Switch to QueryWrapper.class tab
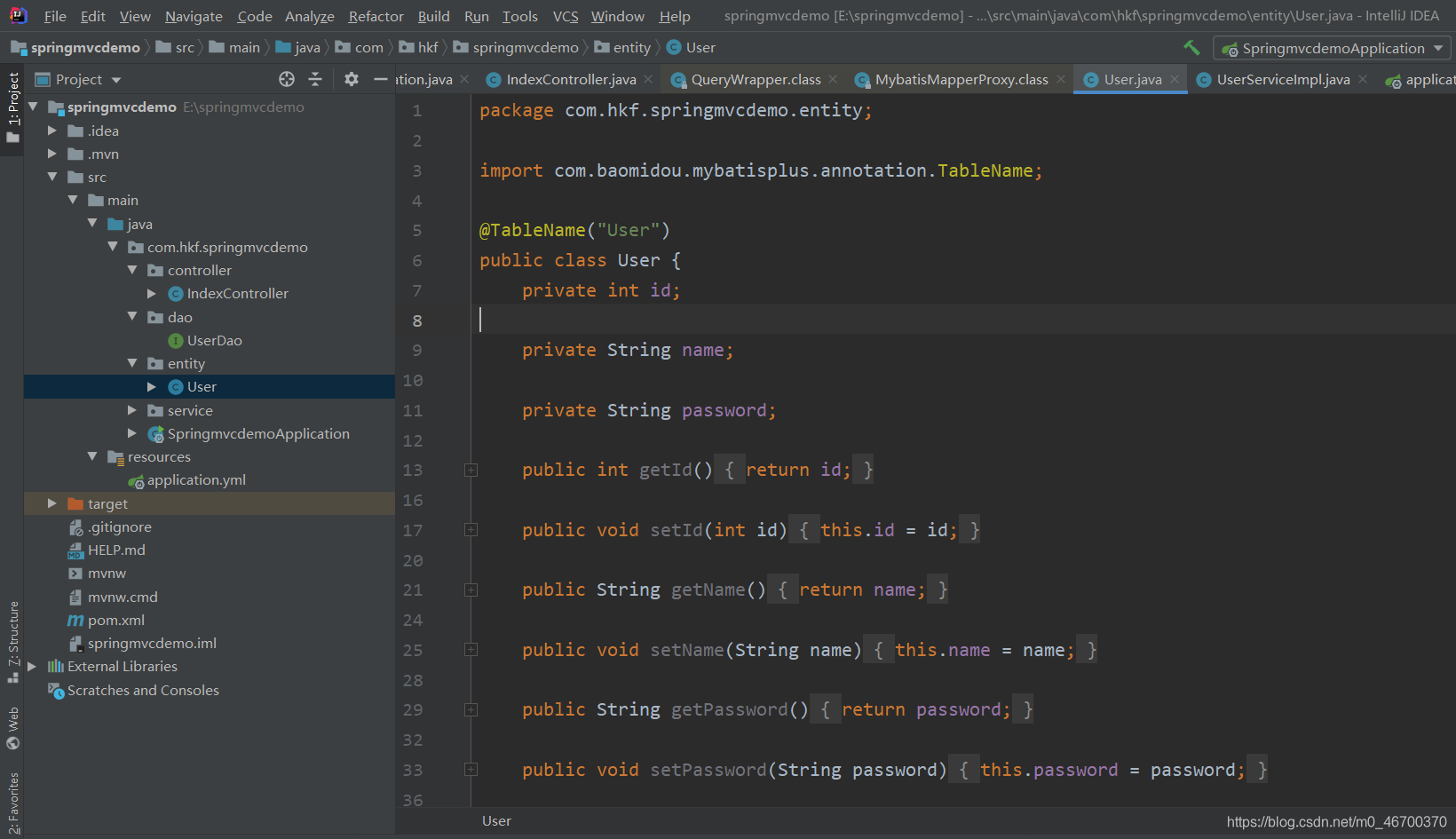The height and width of the screenshot is (839, 1456). (x=756, y=79)
